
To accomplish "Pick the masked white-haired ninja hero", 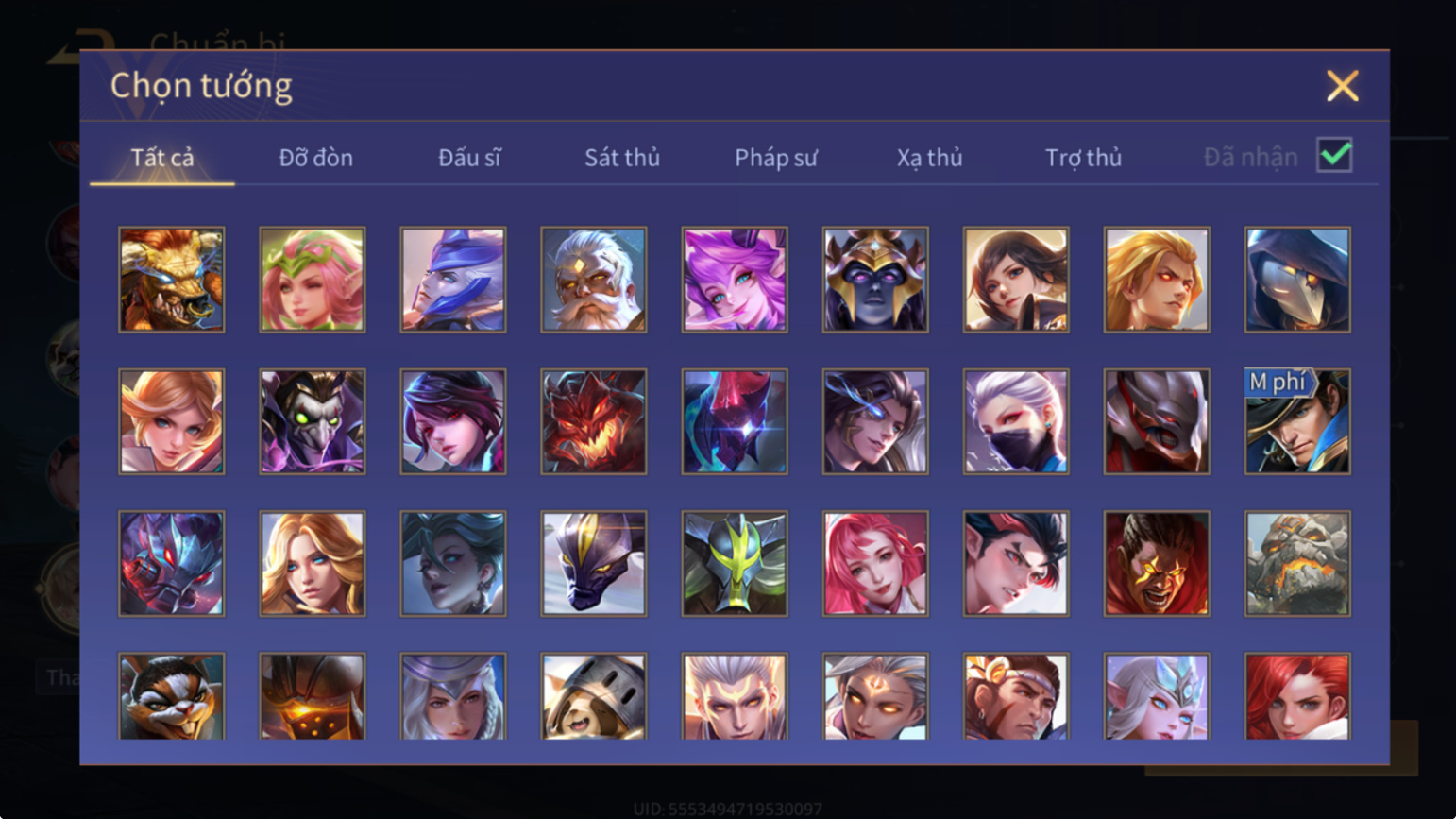I will click(1016, 421).
